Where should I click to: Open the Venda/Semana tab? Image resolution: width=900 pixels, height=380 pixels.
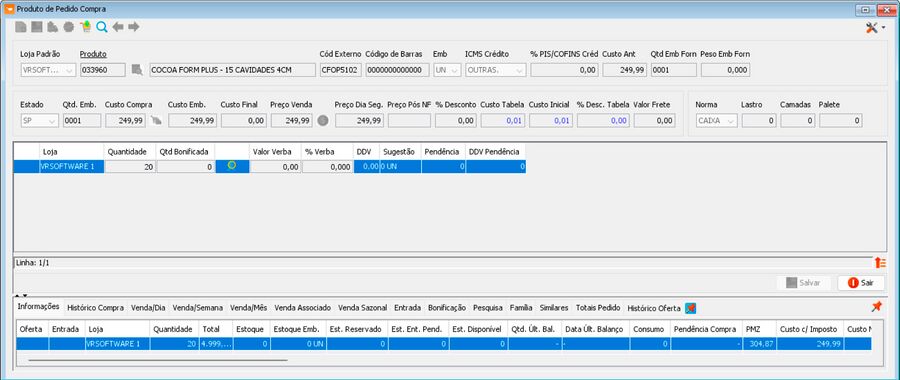(x=197, y=308)
